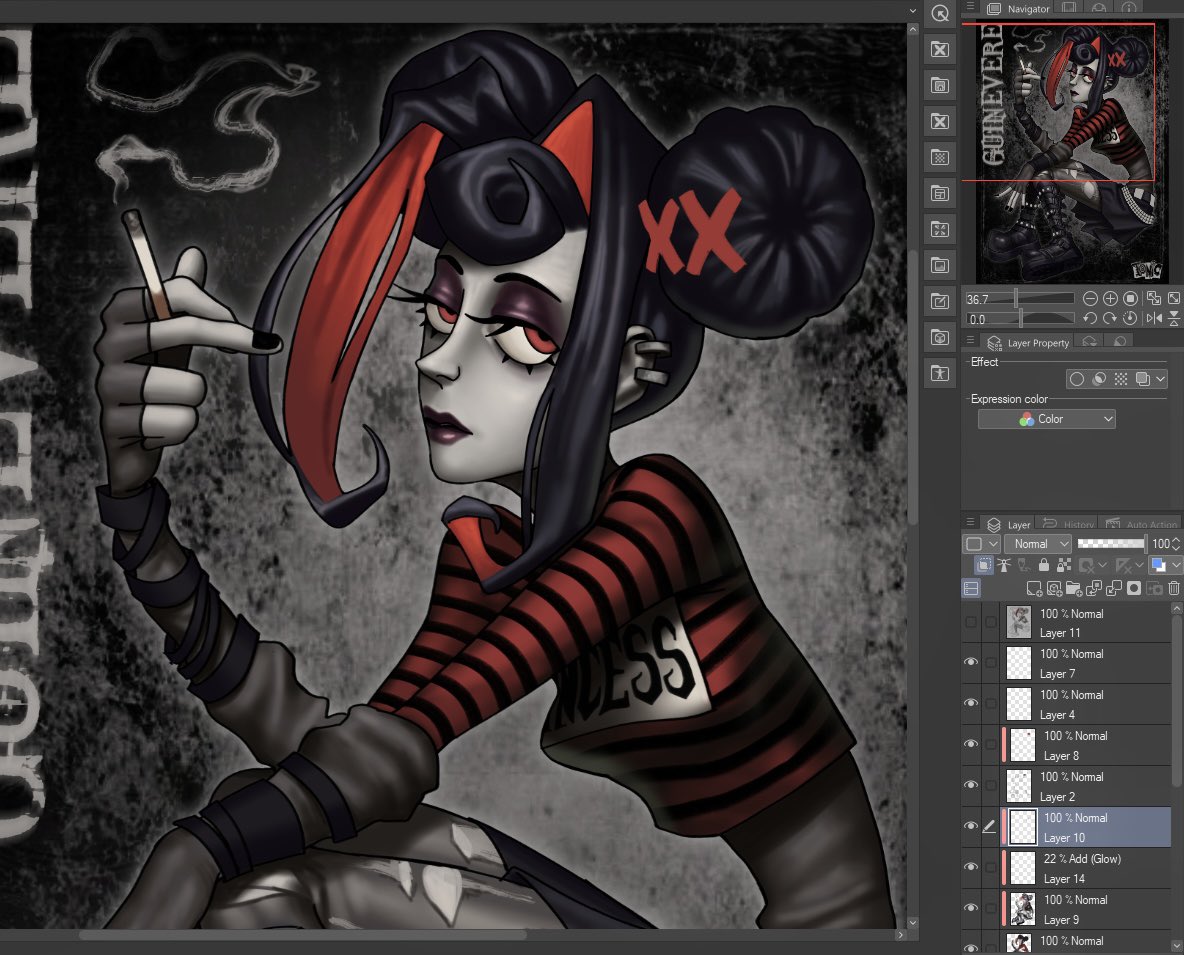Click the Lock Layer padlock icon

1044,565
